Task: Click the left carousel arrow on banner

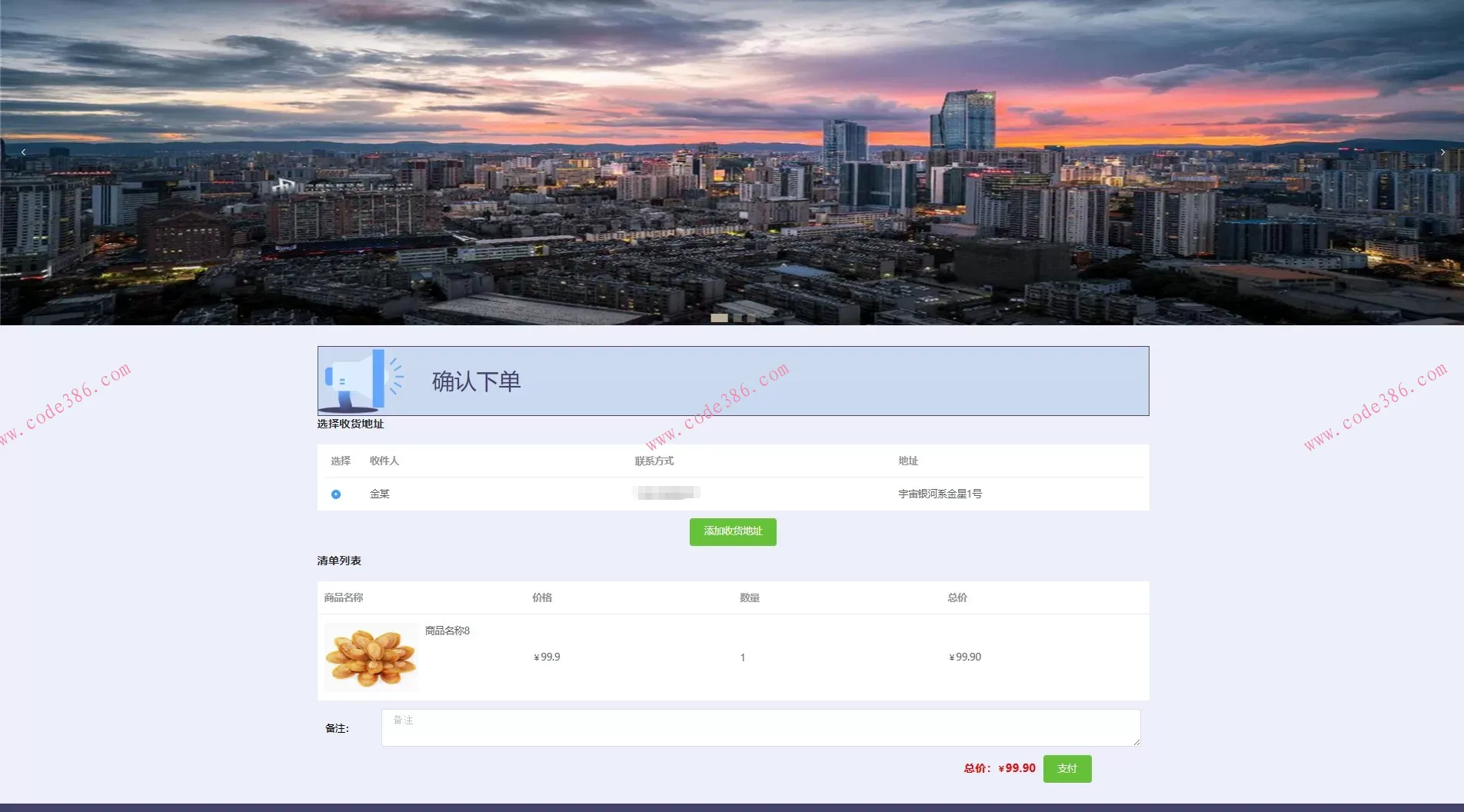Action: coord(23,151)
